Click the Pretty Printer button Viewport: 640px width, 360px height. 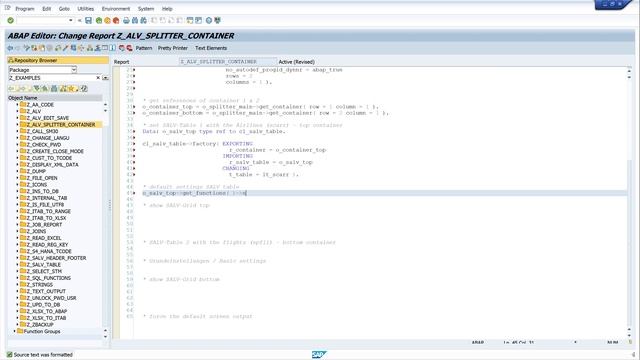pyautogui.click(x=173, y=48)
